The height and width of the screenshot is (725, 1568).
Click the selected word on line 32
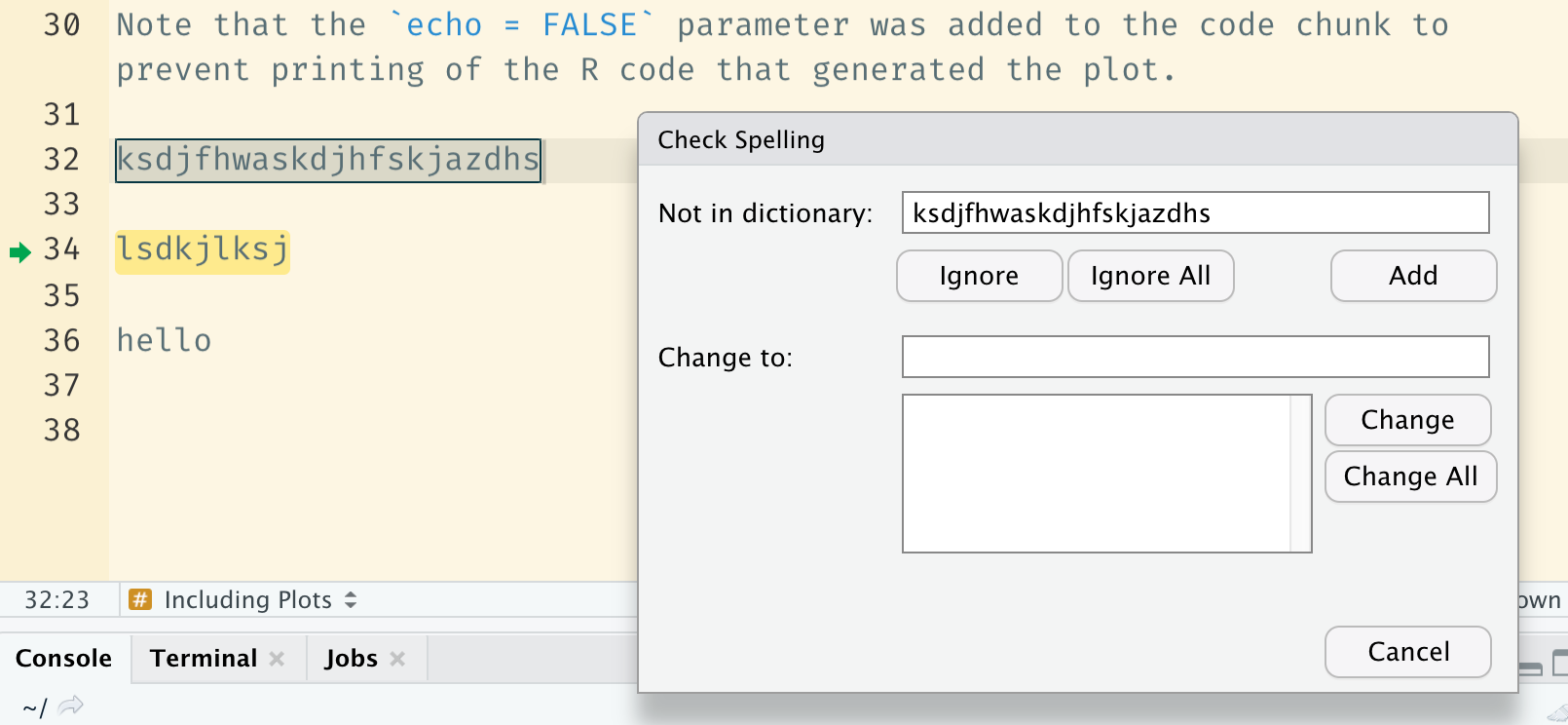[328, 160]
